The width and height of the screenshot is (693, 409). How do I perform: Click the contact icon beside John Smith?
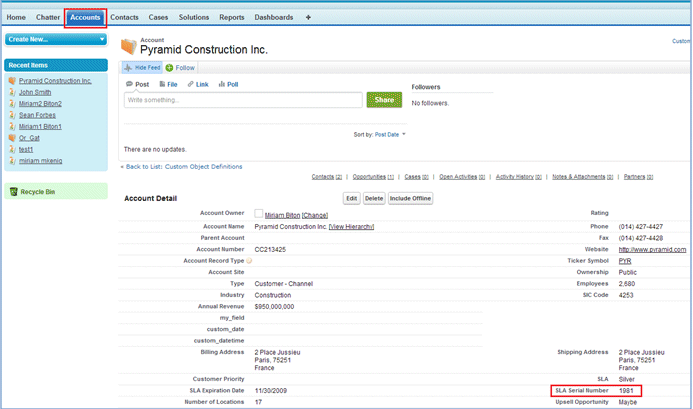[12, 92]
